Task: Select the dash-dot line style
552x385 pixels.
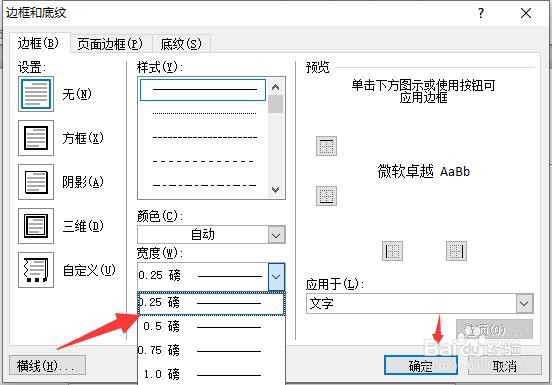Action: pos(203,185)
